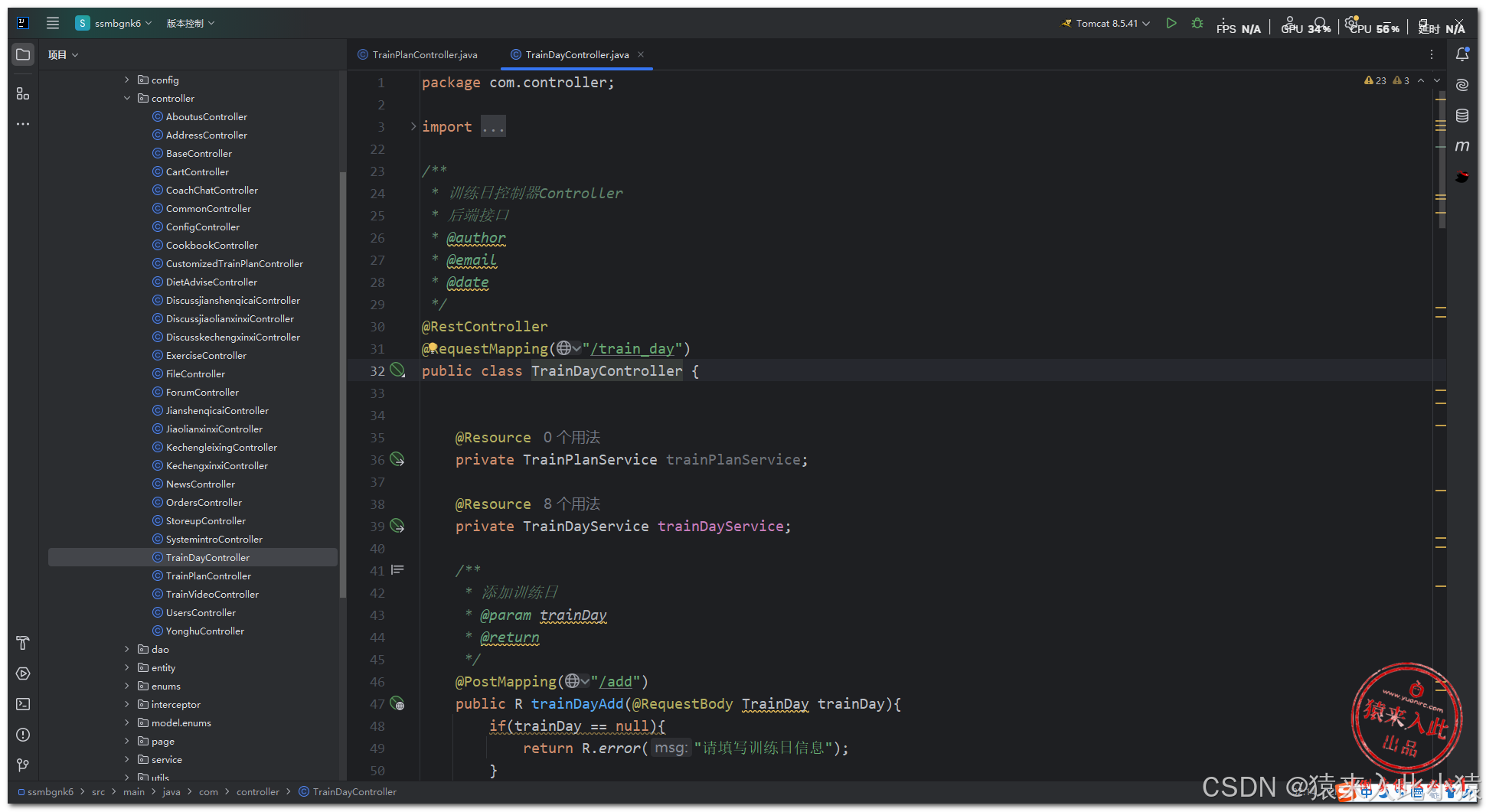The width and height of the screenshot is (1486, 812).
Task: Expand the entity folder
Action: [127, 667]
